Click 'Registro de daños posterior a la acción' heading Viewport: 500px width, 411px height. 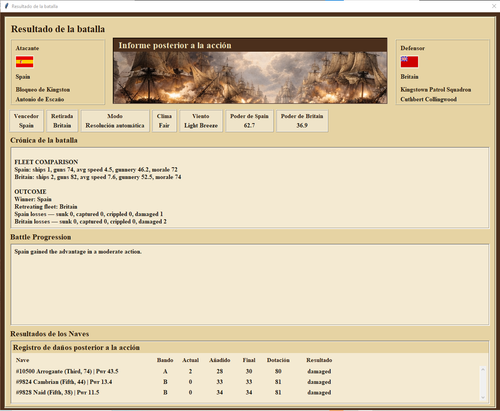click(x=76, y=348)
